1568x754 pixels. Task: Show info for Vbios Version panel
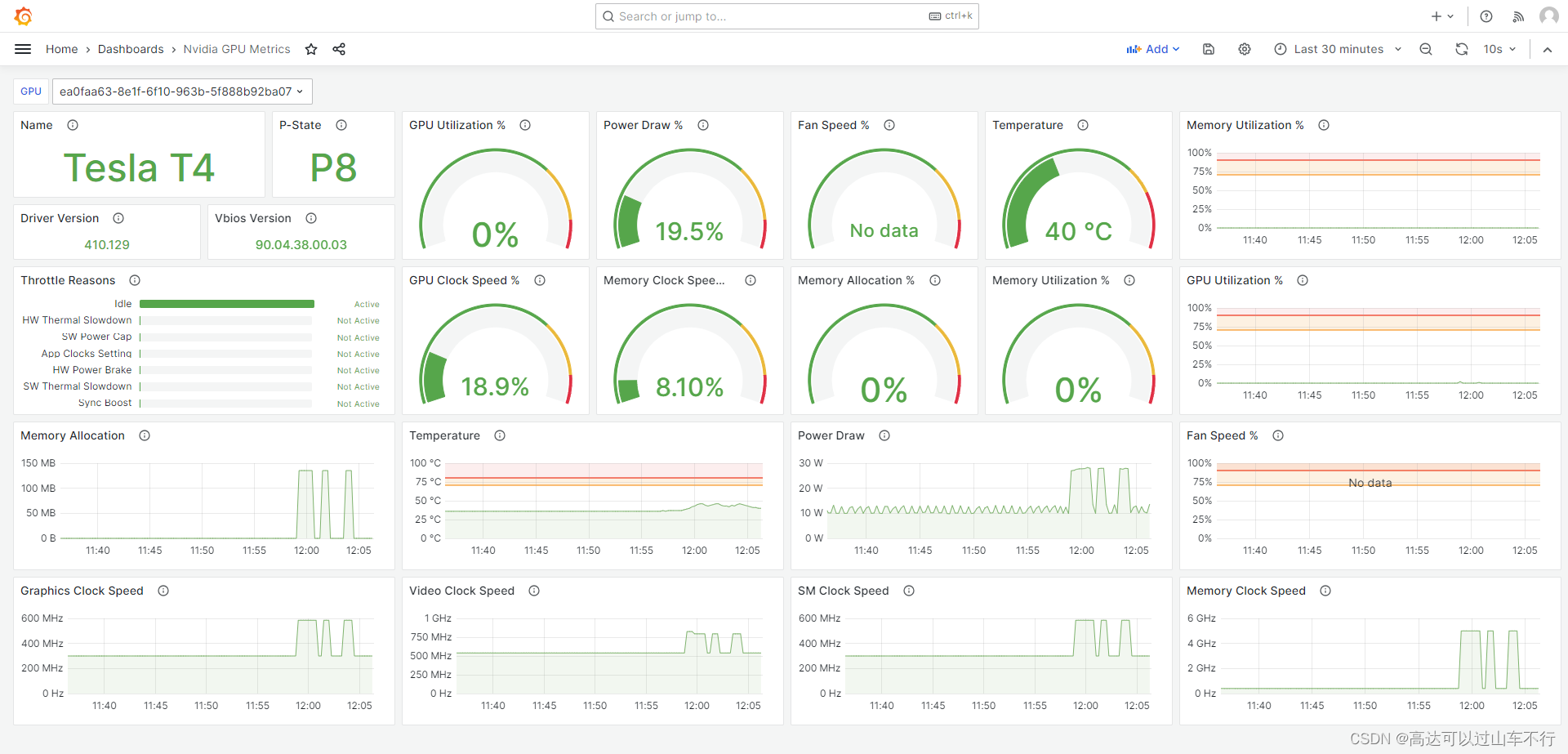pos(311,218)
